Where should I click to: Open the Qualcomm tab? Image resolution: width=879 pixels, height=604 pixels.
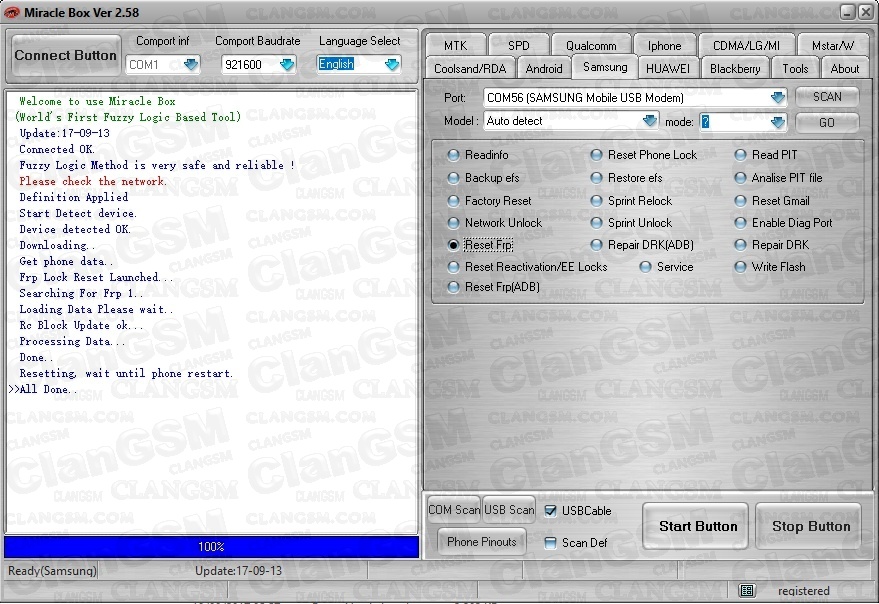coord(591,45)
